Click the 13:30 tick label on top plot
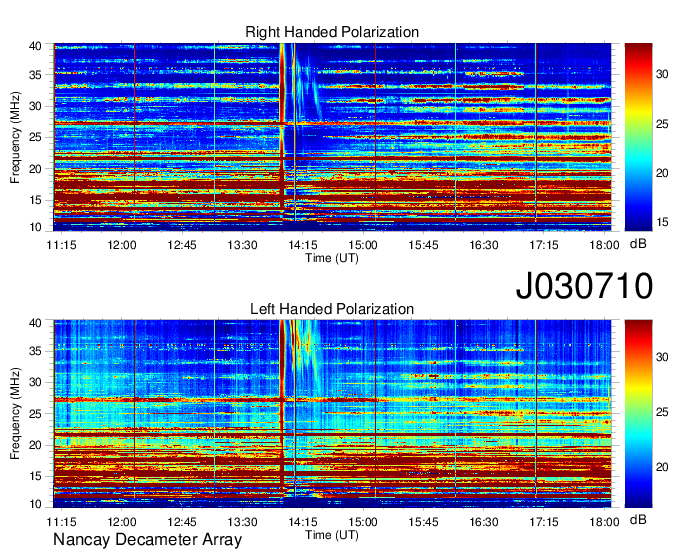Screen dimensions: 680x552 coord(242,245)
